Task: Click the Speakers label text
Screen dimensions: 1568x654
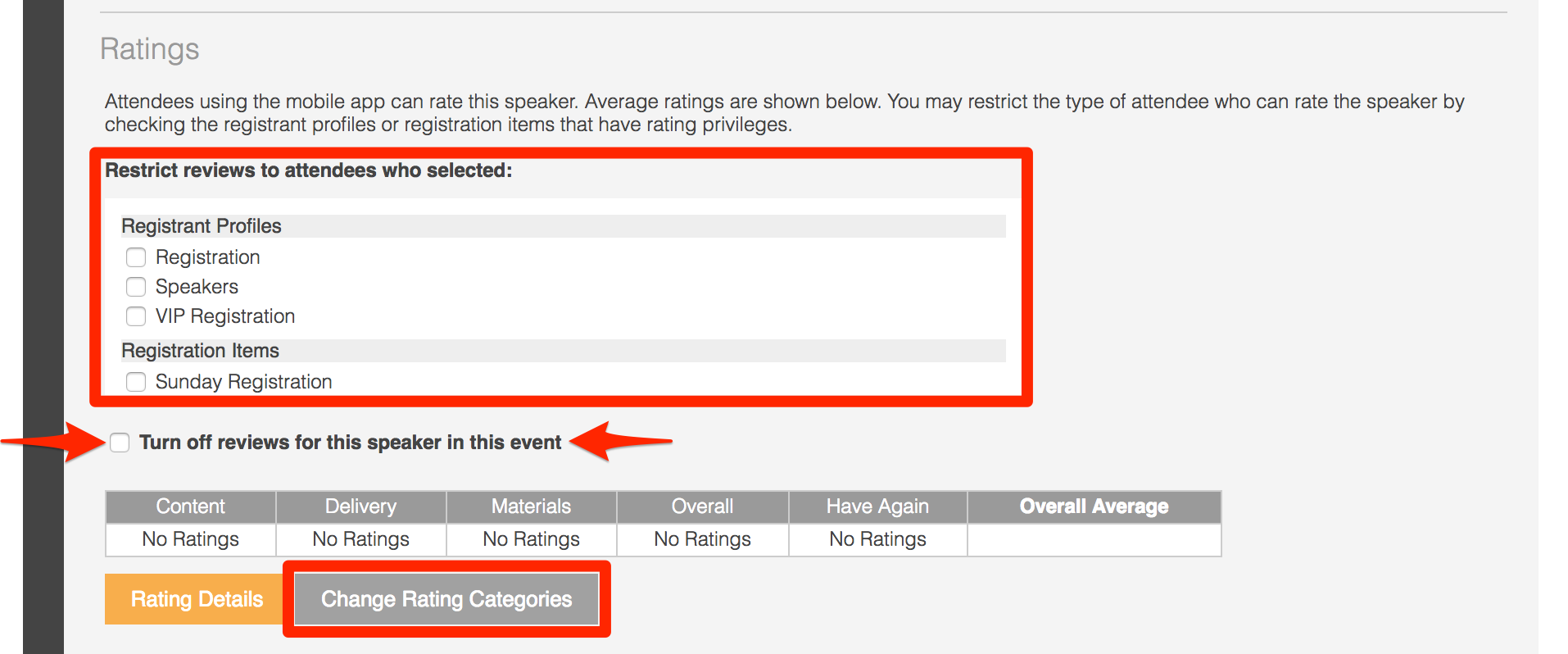Action: point(197,287)
